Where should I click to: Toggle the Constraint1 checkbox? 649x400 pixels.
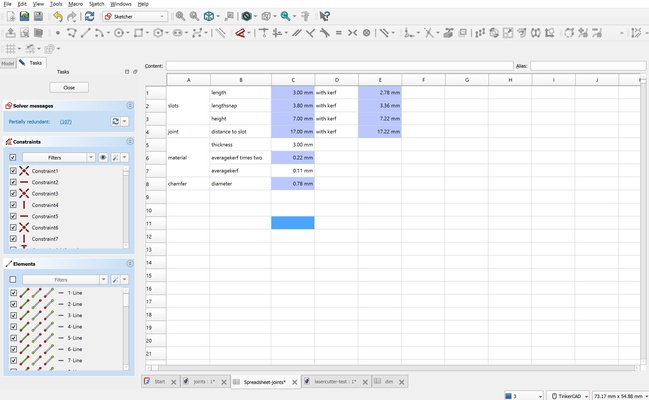point(13,171)
